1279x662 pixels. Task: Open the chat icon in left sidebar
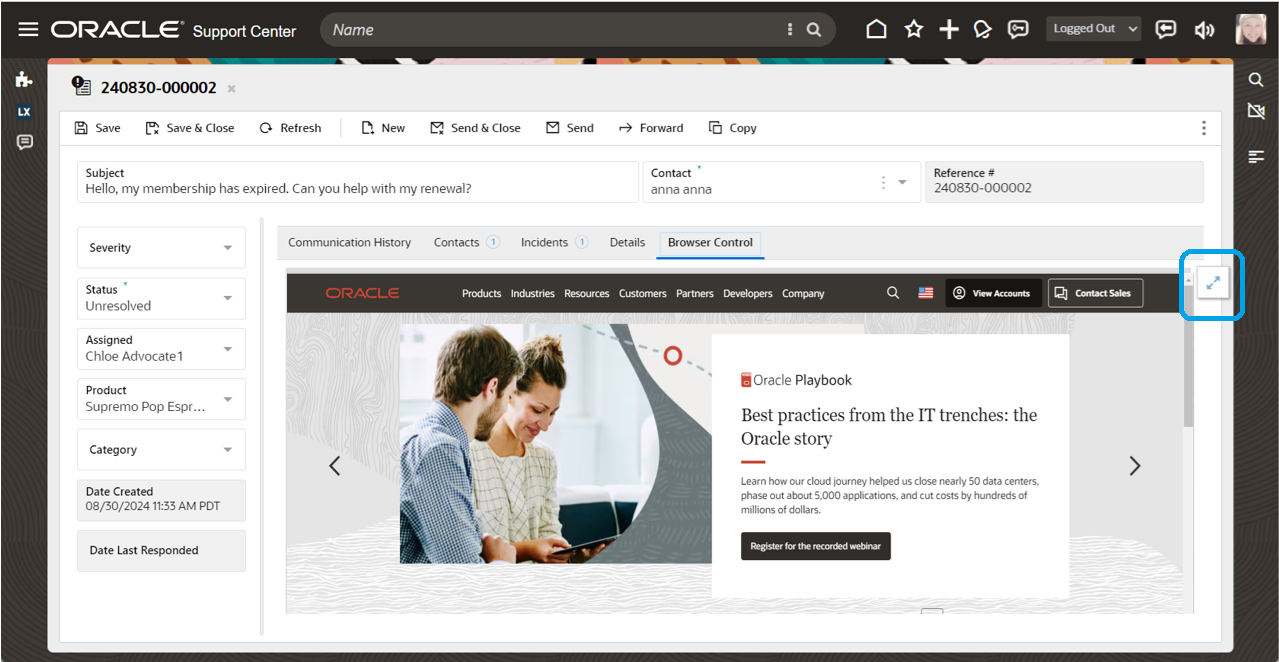coord(25,143)
